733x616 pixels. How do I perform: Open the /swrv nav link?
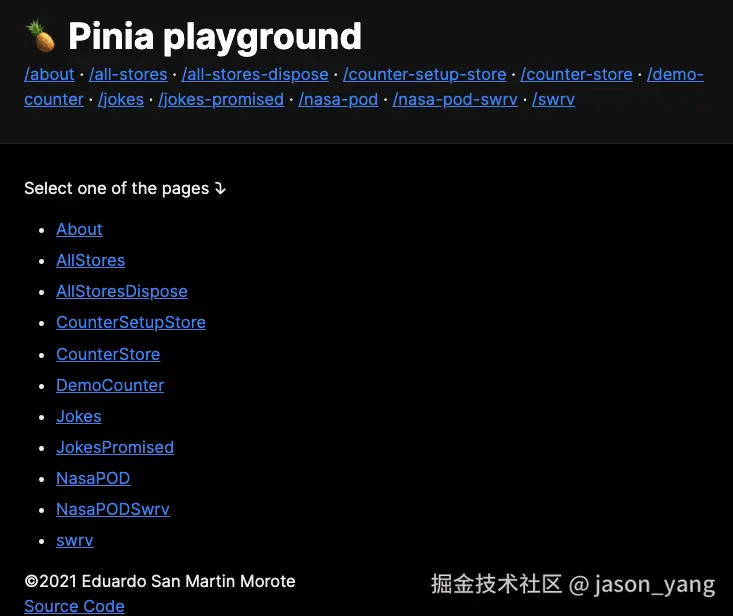pyautogui.click(x=553, y=99)
